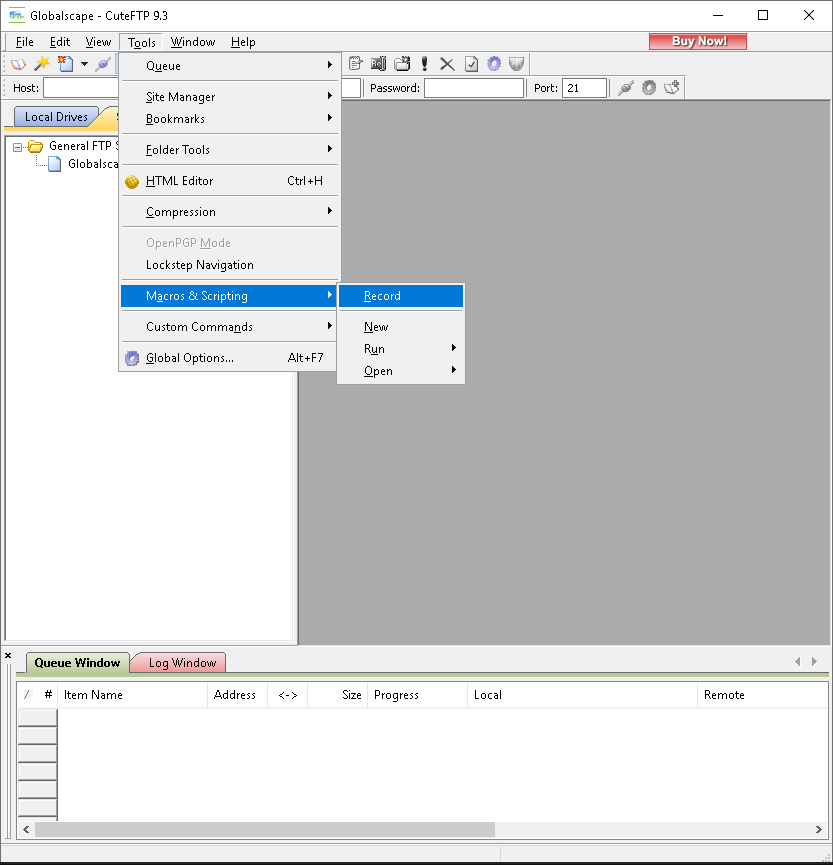Close the bottom queue pane
The height and width of the screenshot is (865, 833).
(x=8, y=655)
